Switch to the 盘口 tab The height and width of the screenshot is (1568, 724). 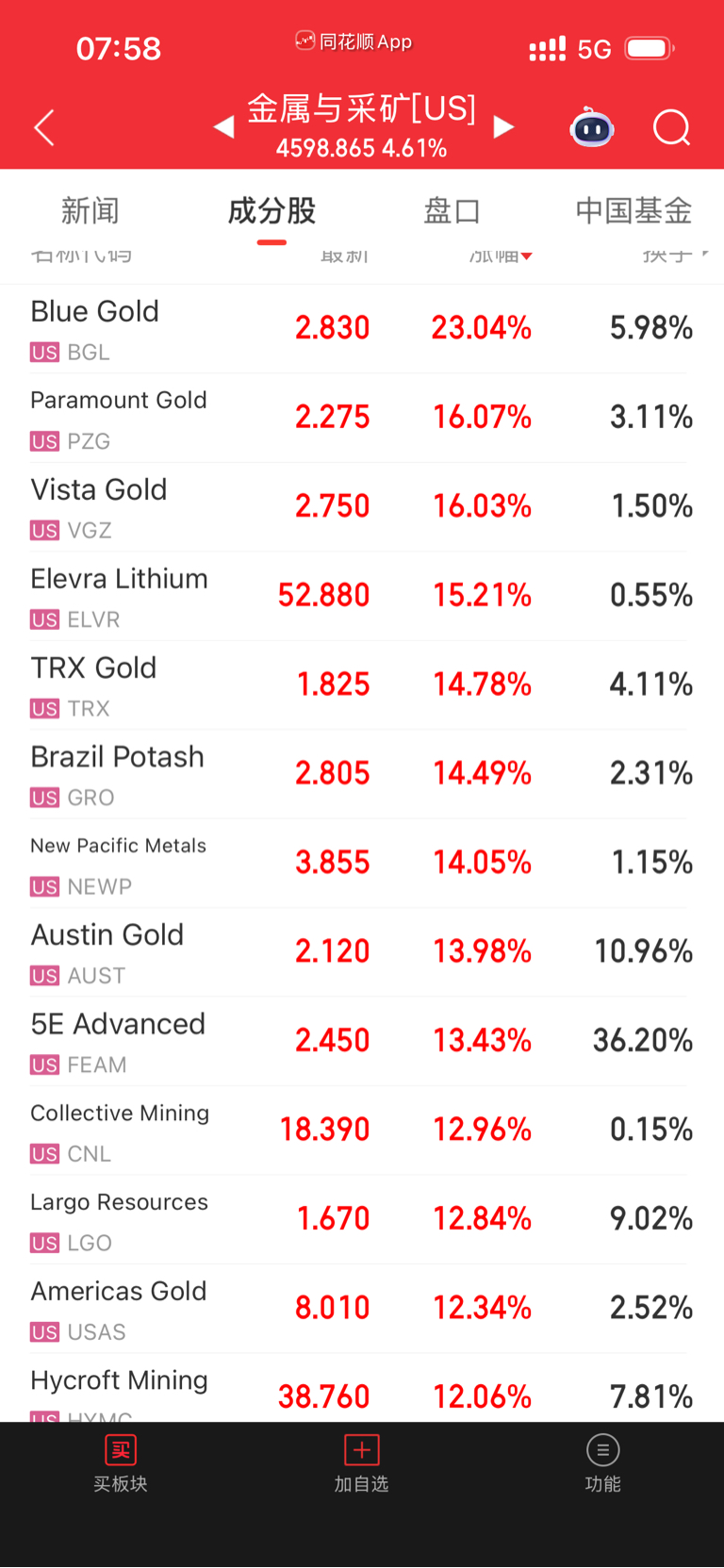pos(452,211)
